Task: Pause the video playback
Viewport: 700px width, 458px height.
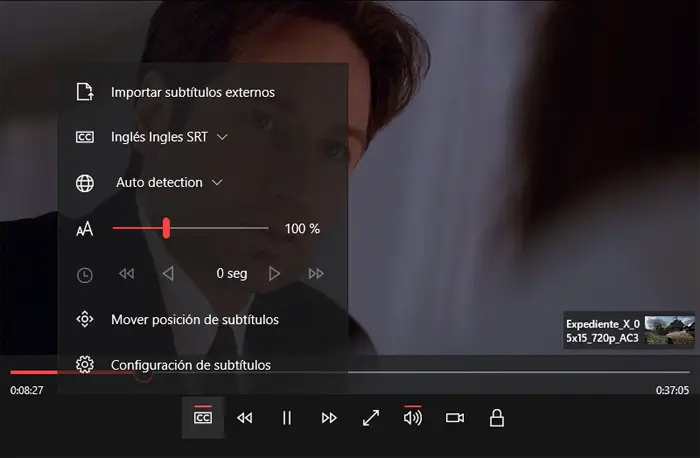Action: 287,418
